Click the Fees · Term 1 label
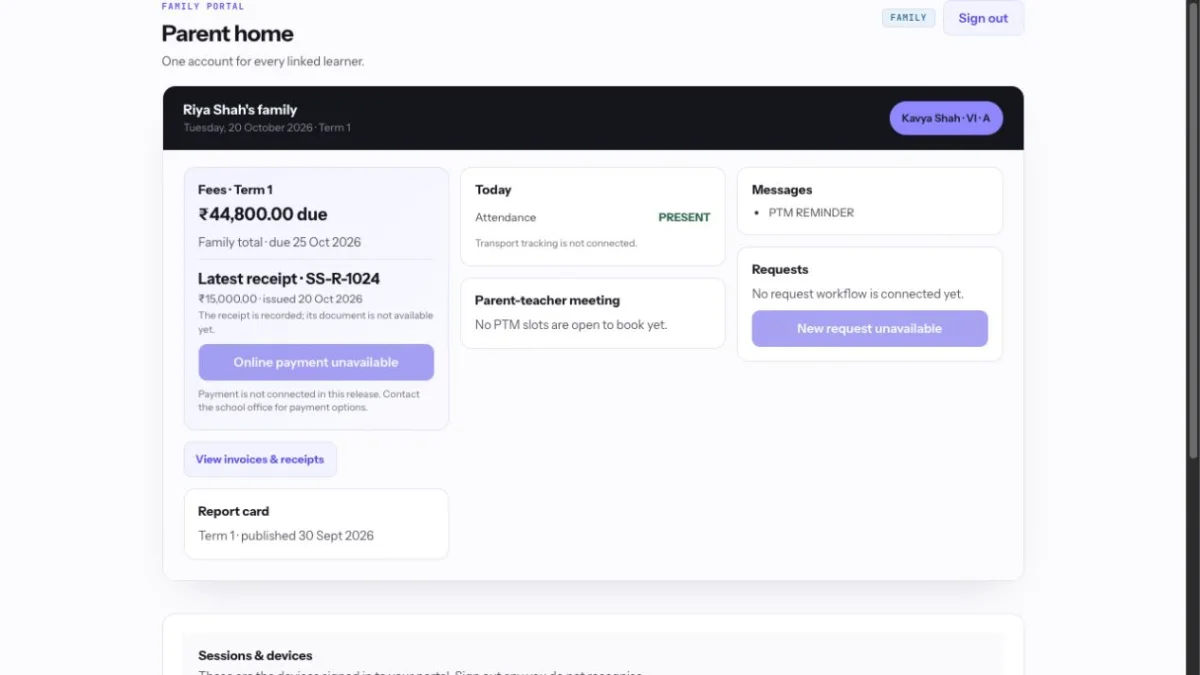The image size is (1200, 675). 235,190
